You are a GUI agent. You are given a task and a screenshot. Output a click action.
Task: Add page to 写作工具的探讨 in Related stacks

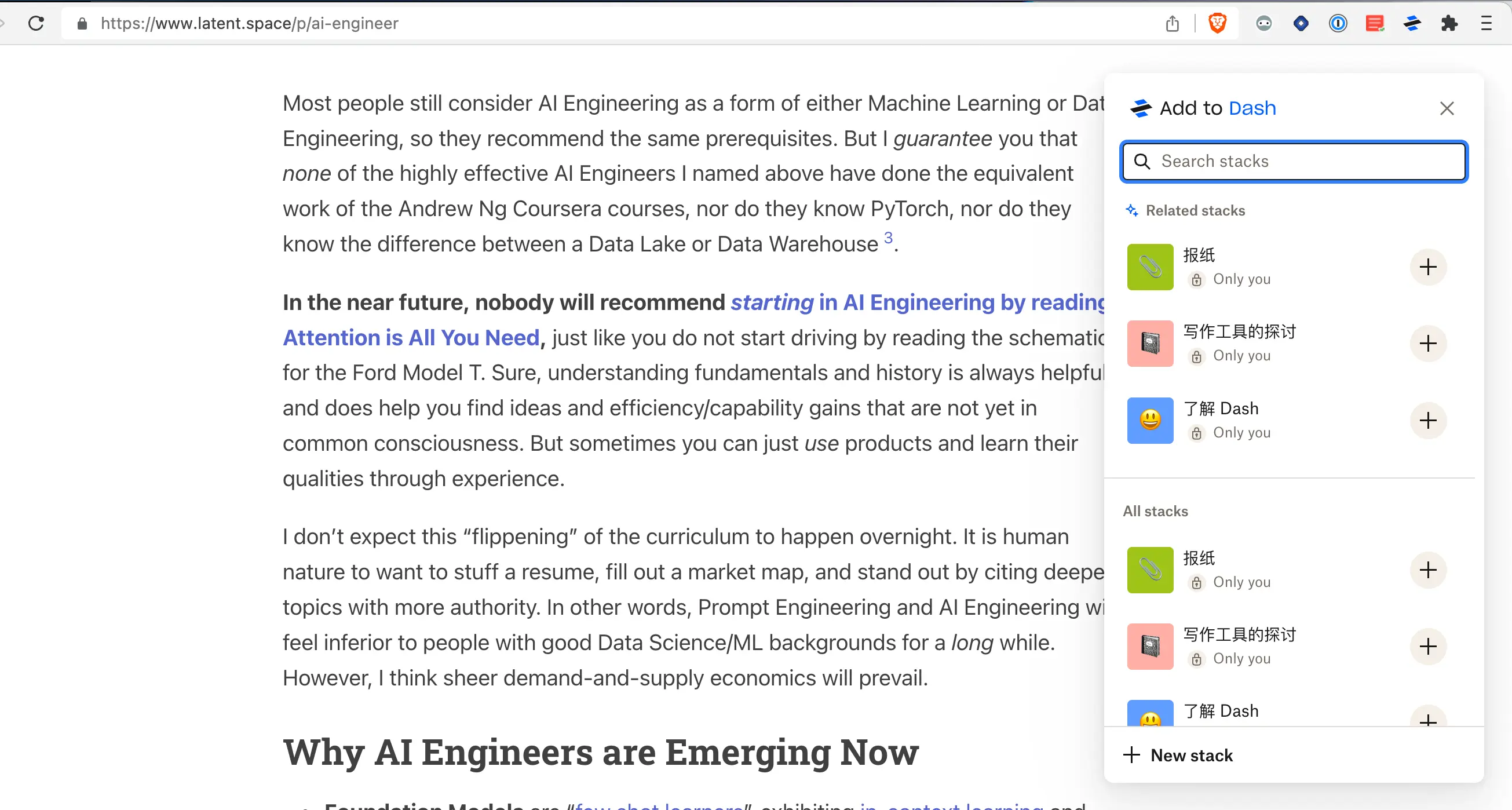pyautogui.click(x=1427, y=344)
